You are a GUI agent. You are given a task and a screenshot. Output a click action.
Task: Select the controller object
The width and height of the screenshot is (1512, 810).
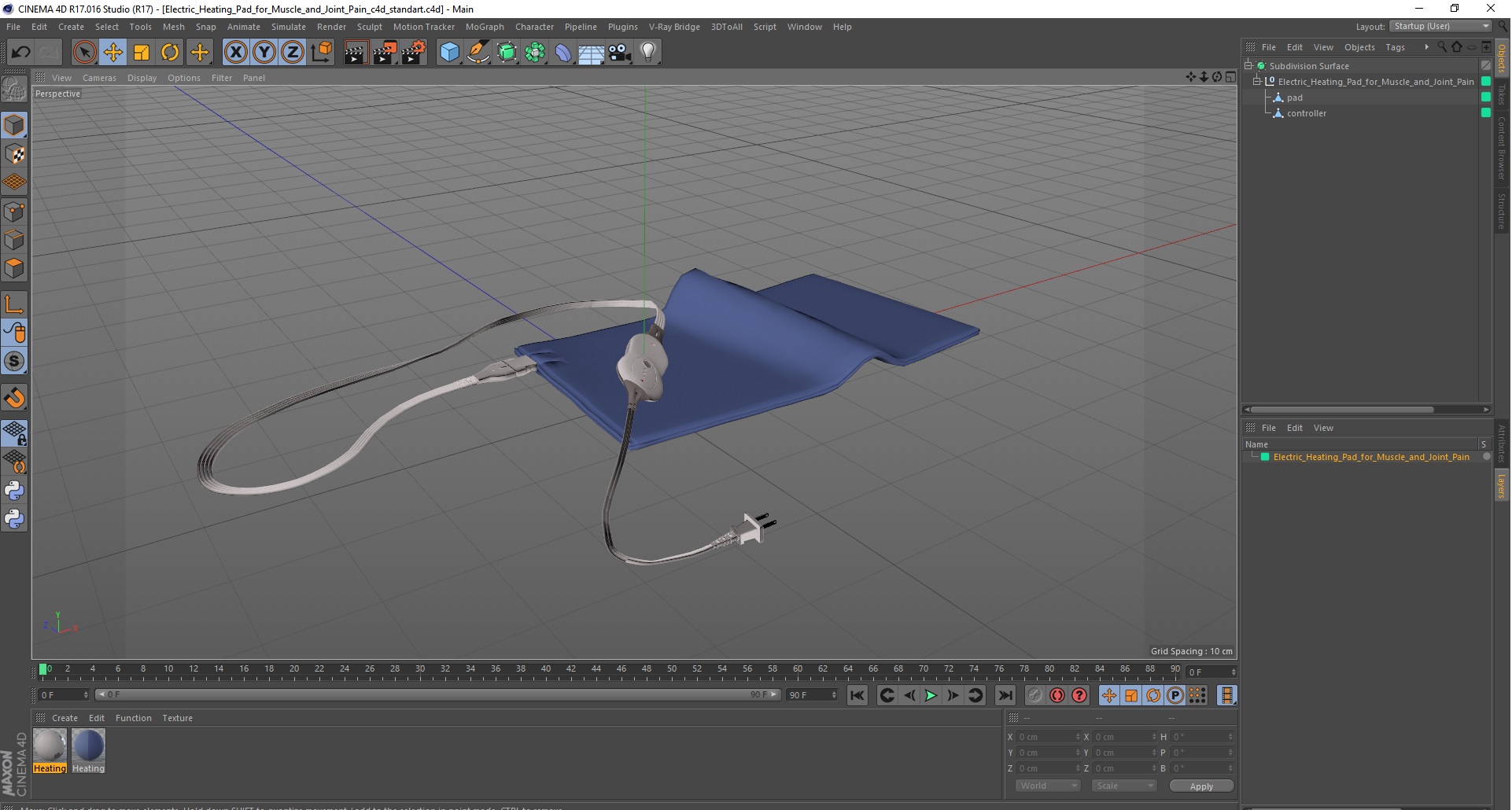[1307, 113]
